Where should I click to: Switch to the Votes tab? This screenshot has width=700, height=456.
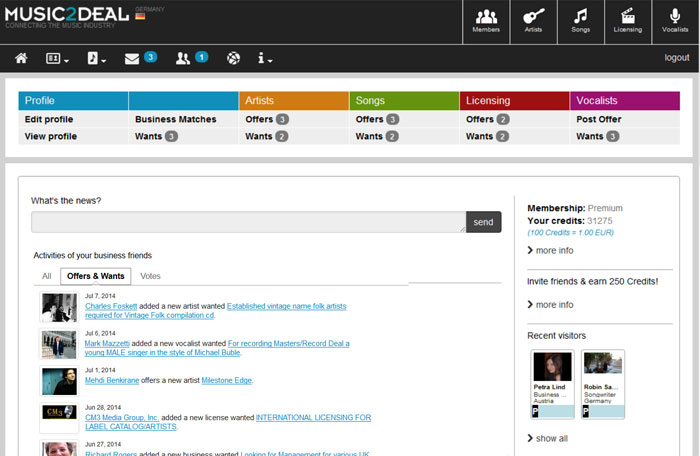150,276
